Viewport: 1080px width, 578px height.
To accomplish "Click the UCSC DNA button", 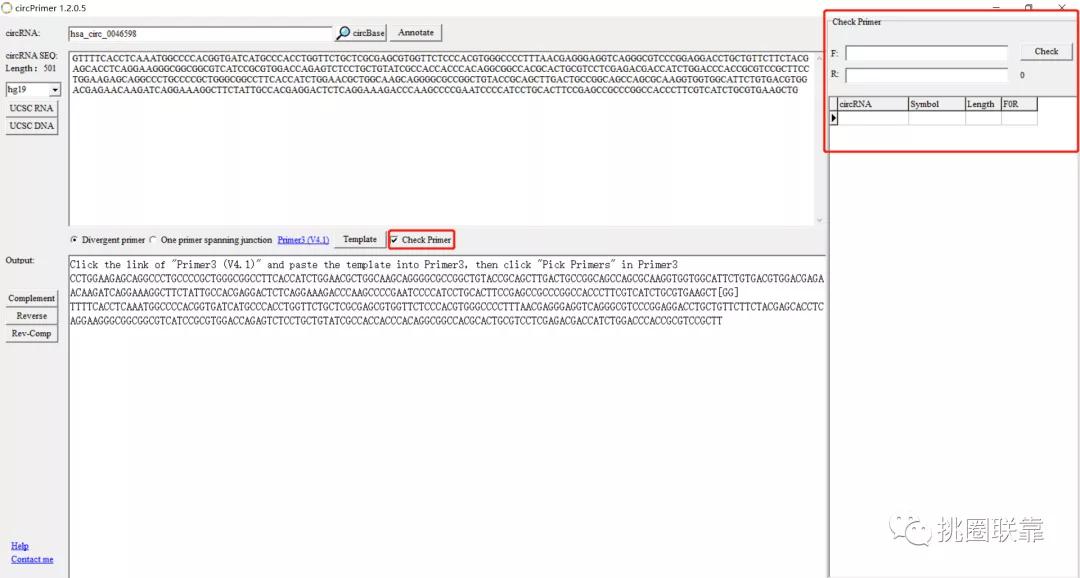I will point(31,126).
